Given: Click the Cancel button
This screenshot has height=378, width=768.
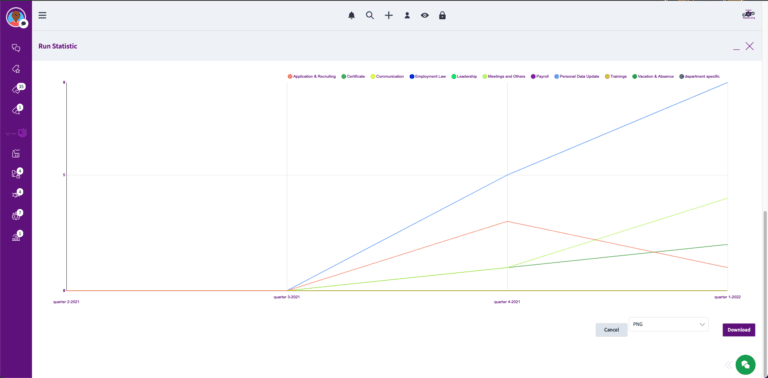Looking at the screenshot, I should pos(611,330).
